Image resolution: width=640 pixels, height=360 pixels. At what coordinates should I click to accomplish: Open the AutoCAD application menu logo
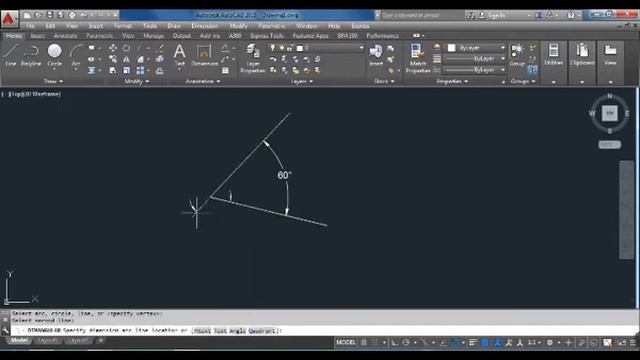9,19
